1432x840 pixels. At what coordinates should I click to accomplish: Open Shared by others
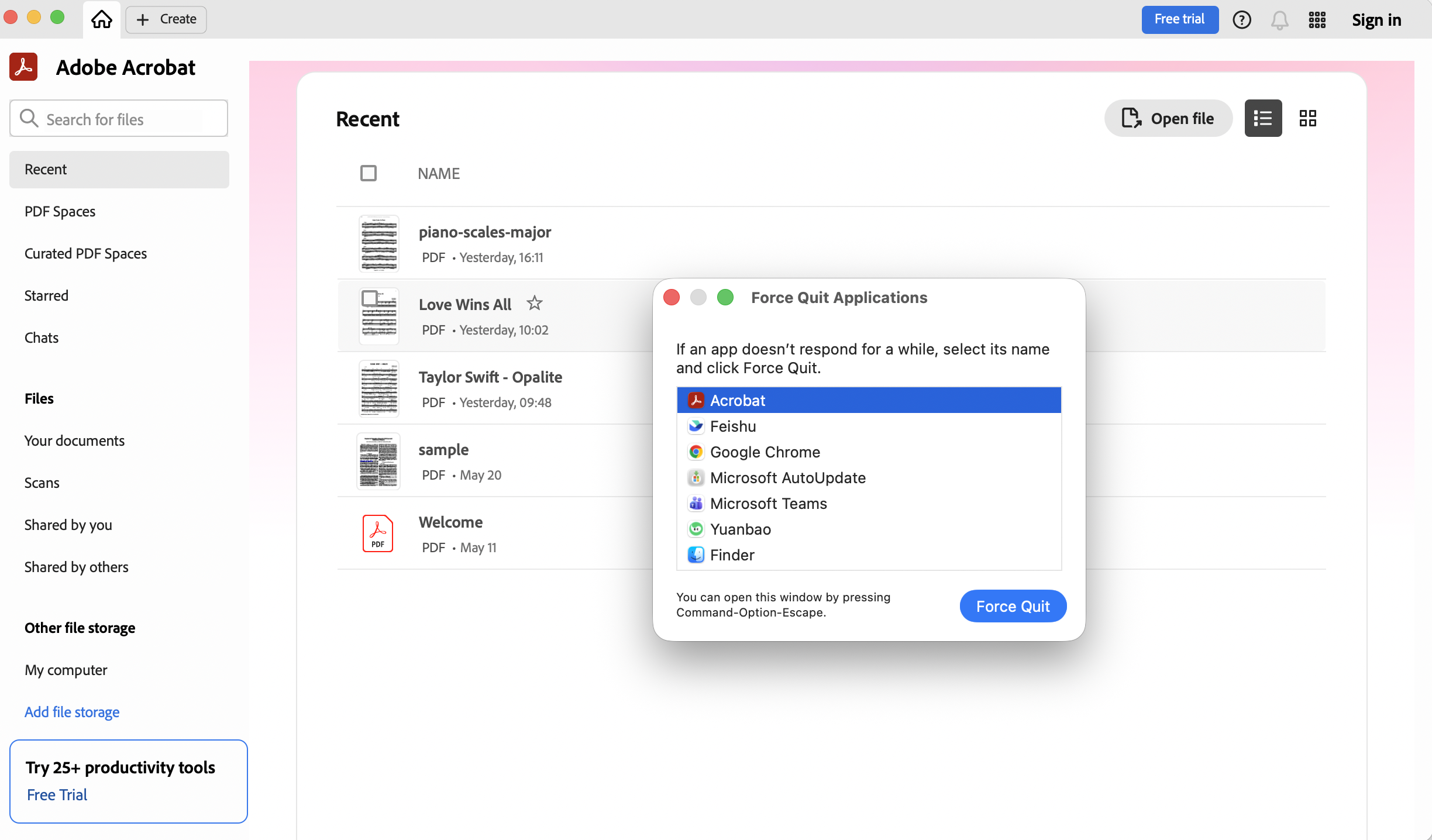tap(77, 567)
